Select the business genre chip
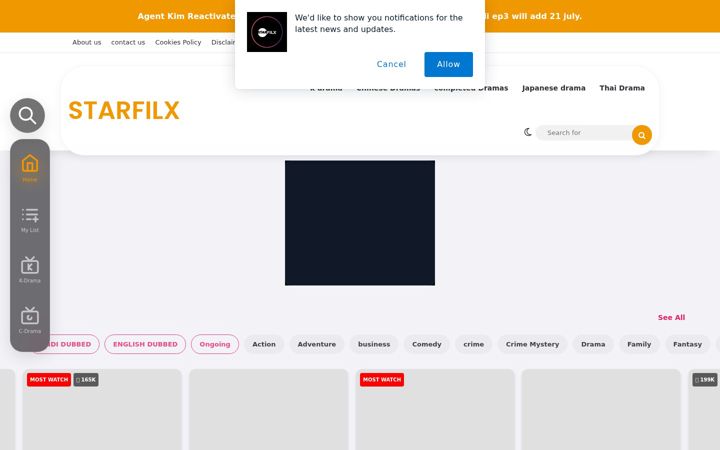 tap(374, 344)
